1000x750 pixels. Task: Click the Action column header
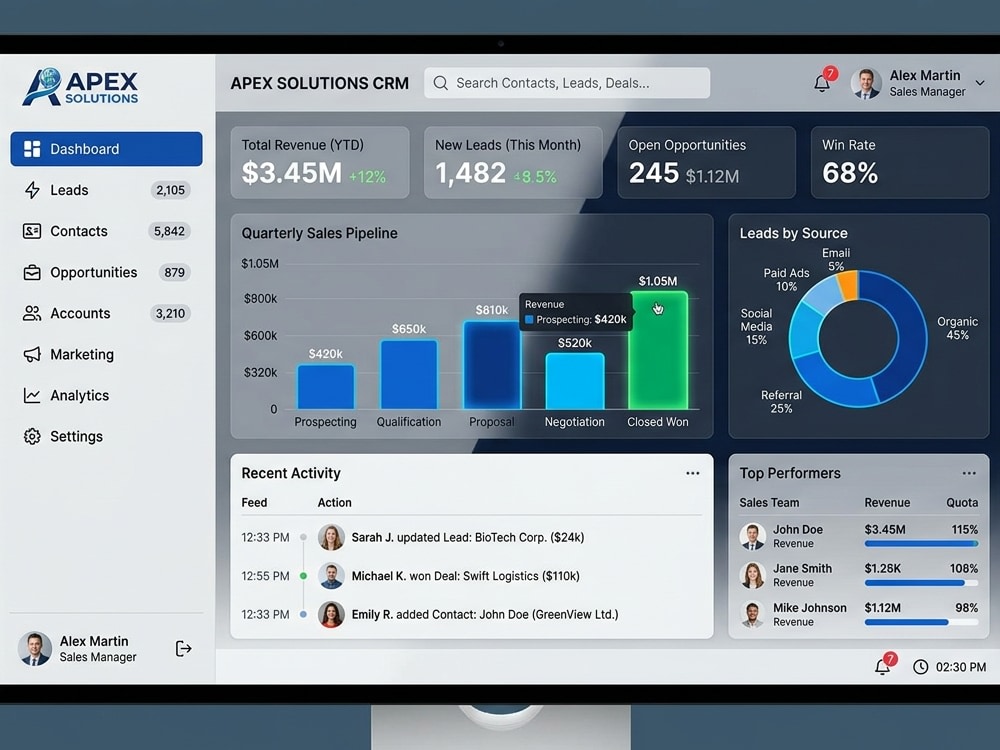(334, 503)
